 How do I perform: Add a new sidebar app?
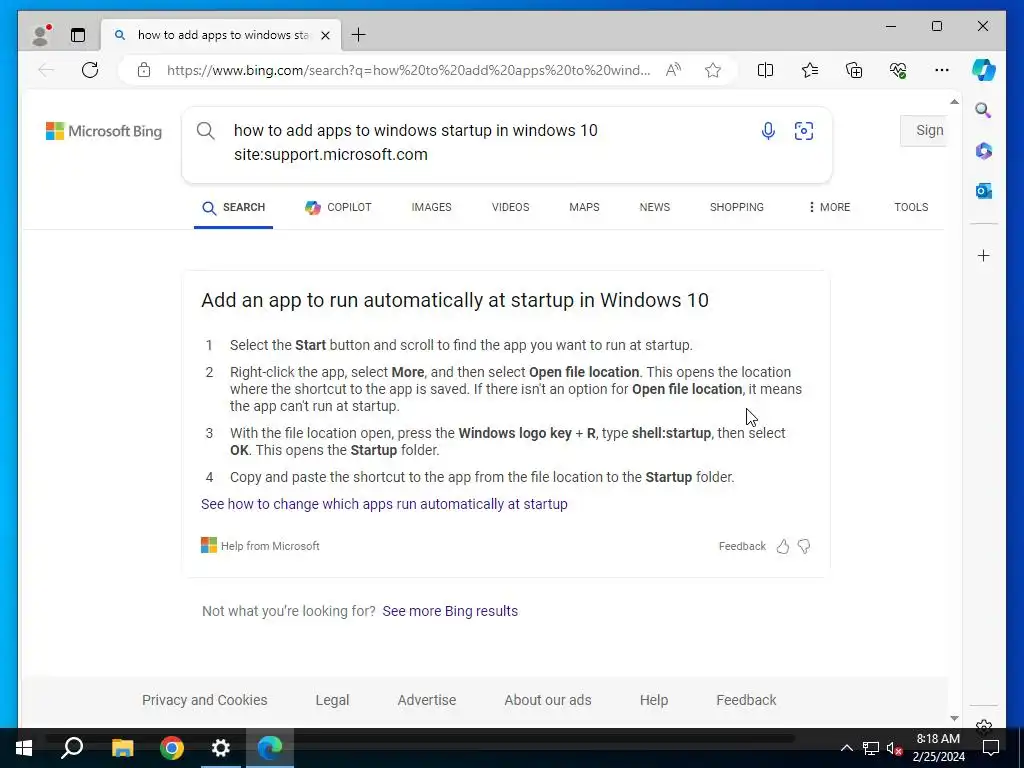click(984, 255)
